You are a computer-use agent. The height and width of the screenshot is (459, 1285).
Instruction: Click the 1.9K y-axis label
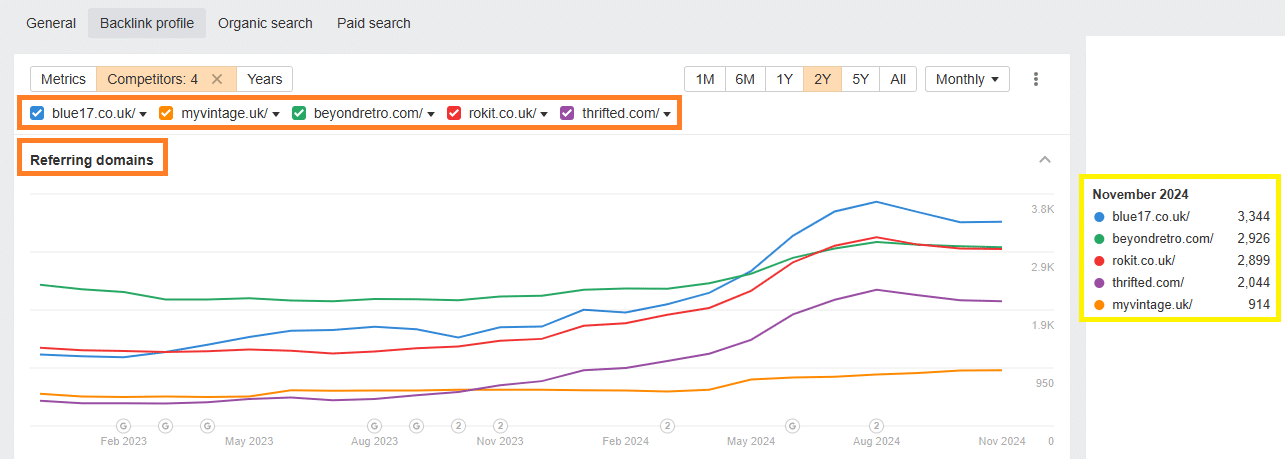(1042, 325)
